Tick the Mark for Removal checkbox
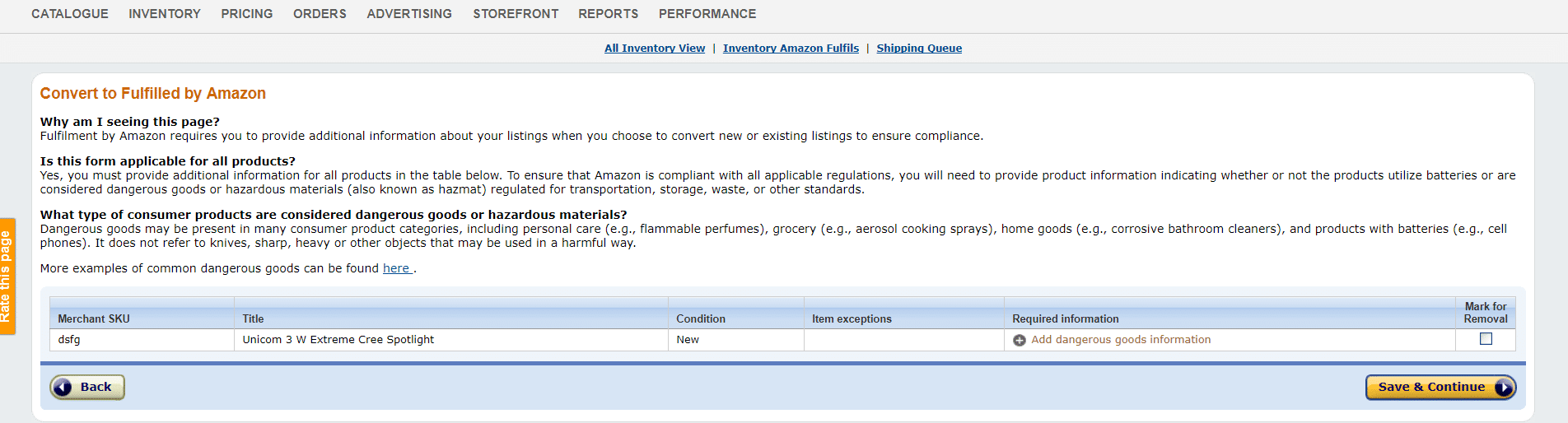This screenshot has height=423, width=1568. pyautogui.click(x=1486, y=338)
